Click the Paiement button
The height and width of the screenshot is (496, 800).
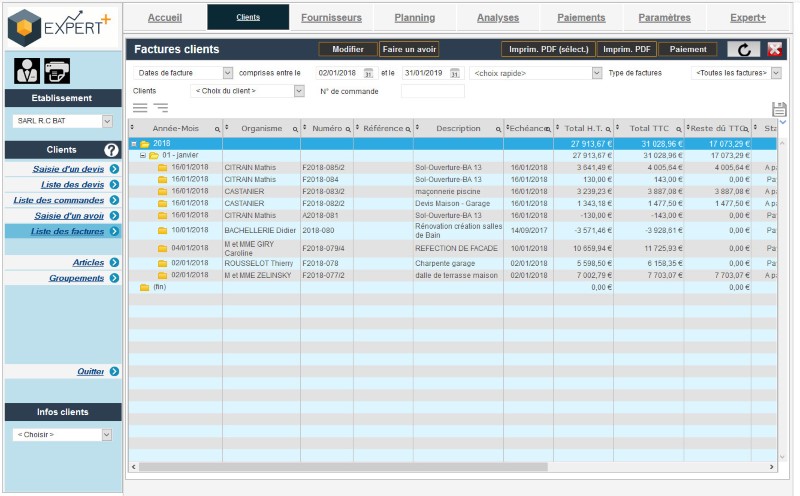click(688, 49)
